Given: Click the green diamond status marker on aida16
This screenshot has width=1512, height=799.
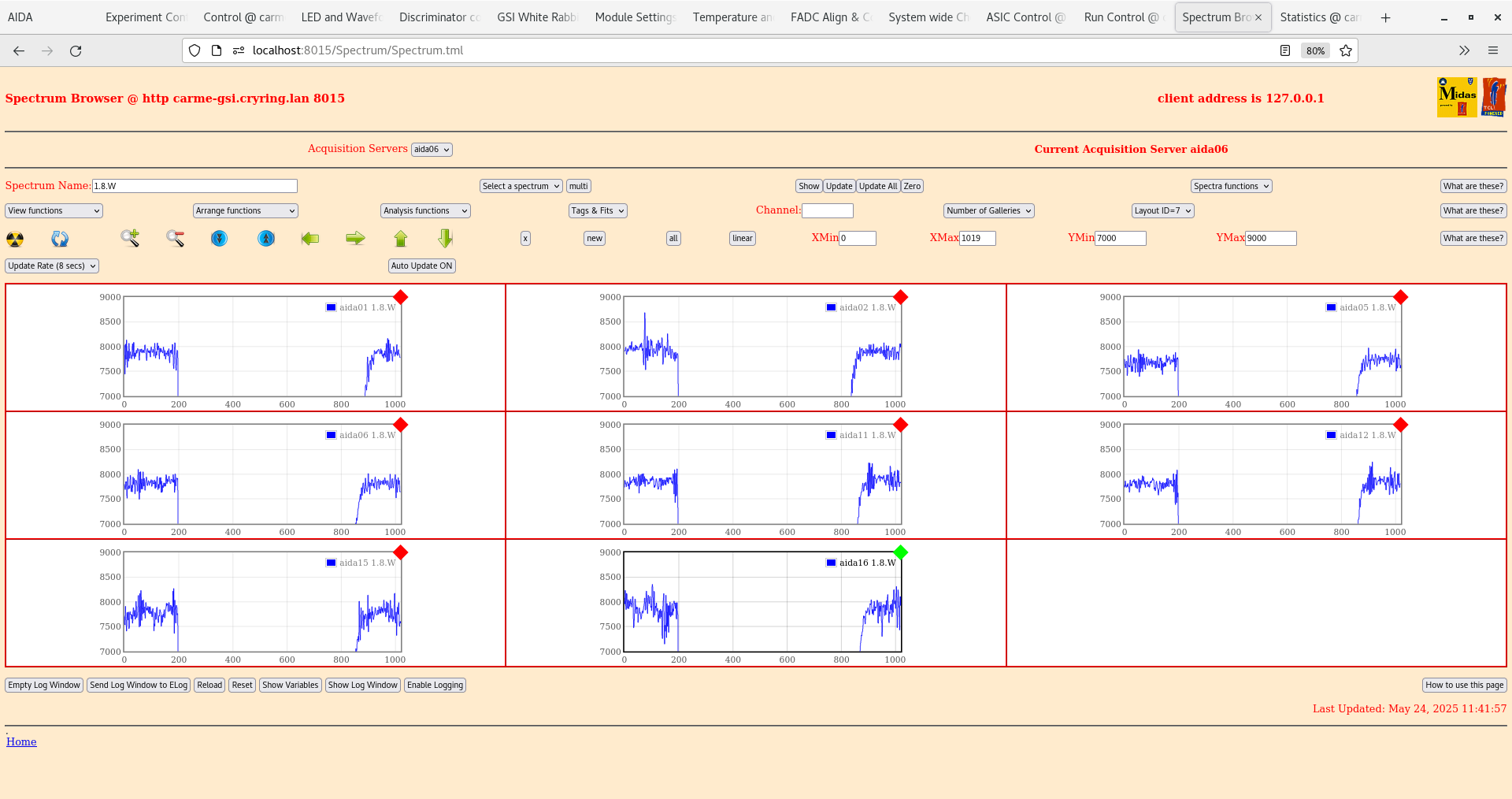Looking at the screenshot, I should coord(901,552).
